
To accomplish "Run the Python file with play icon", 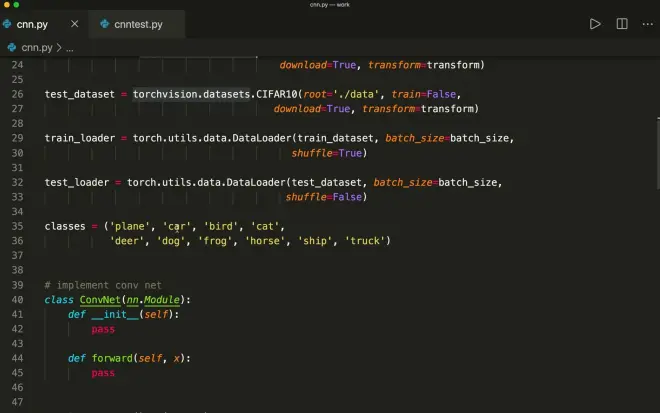I will (595, 24).
